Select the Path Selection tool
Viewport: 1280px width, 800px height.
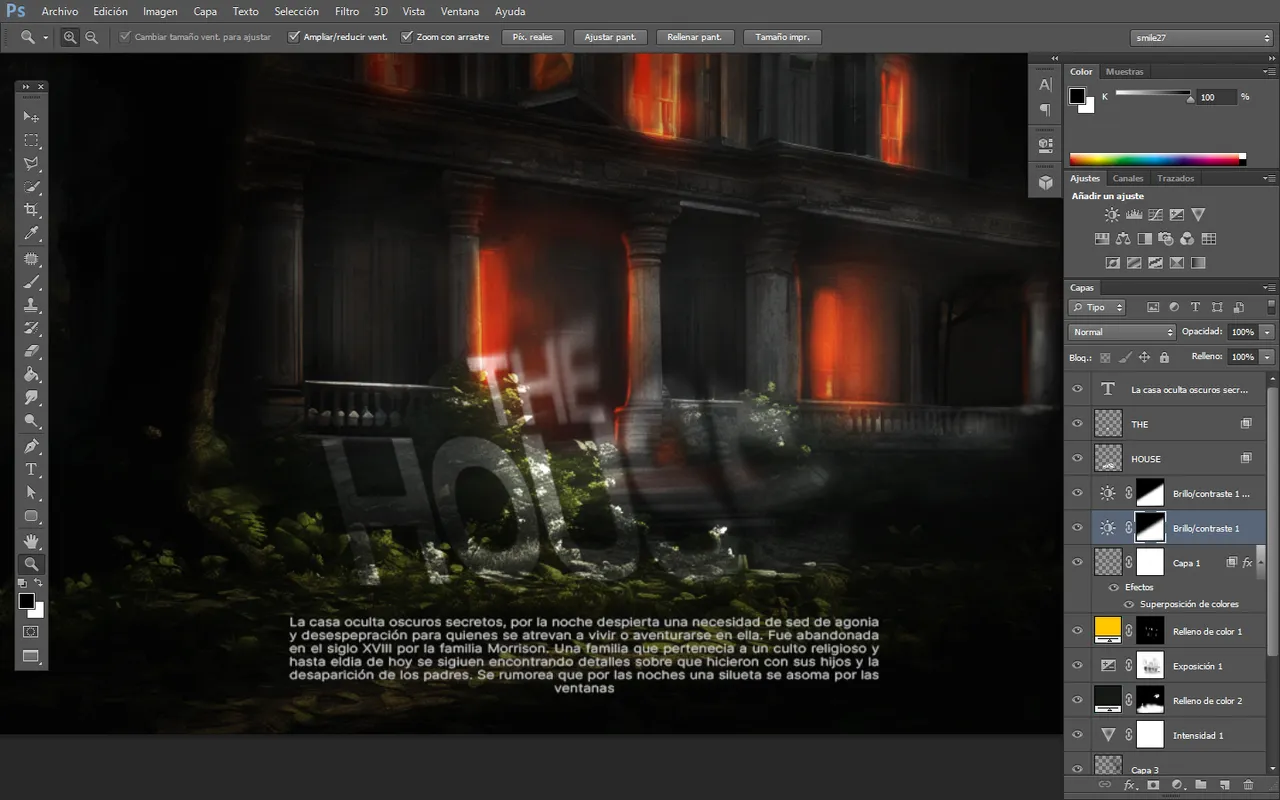(x=31, y=493)
